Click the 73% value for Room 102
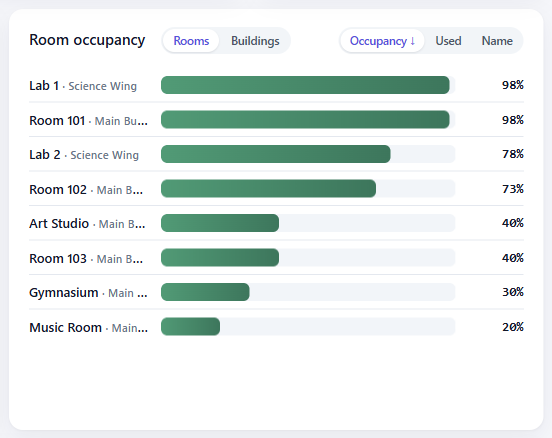Screen dimensions: 552x438 [x=513, y=189]
